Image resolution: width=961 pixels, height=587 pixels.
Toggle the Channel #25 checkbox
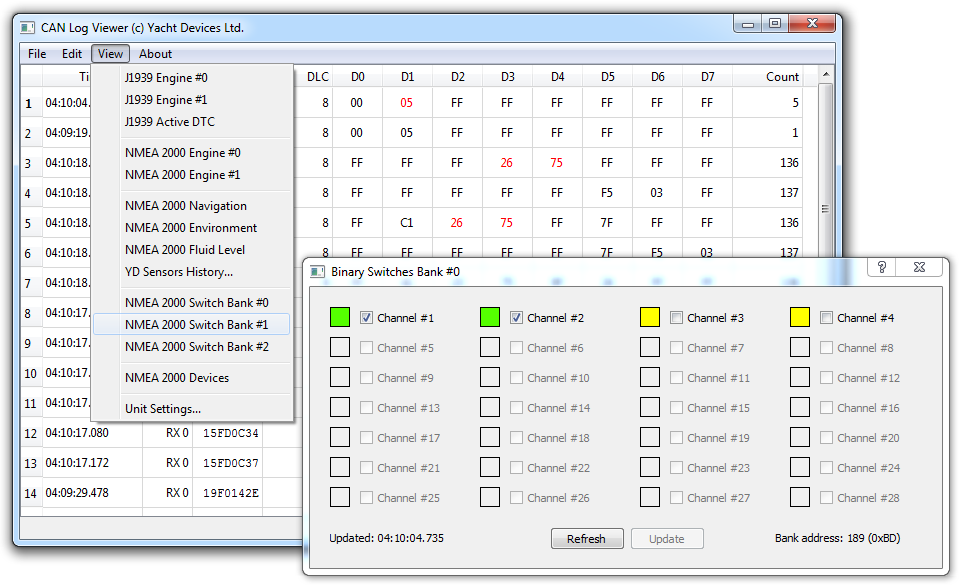(367, 498)
